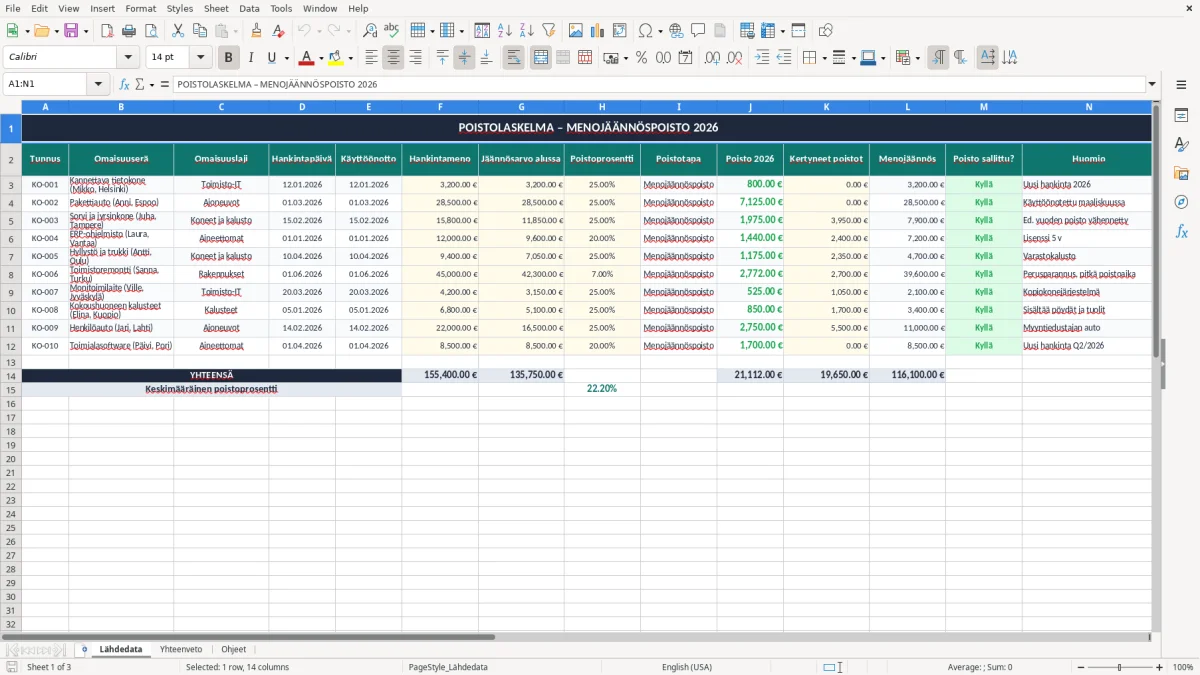The height and width of the screenshot is (675, 1200).
Task: Open the Styles menu
Action: tap(180, 8)
